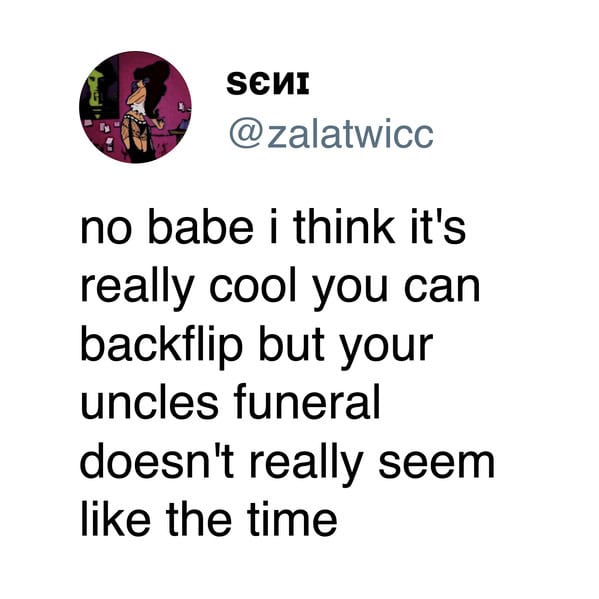Open the circular profile avatar
Image resolution: width=599 pixels, height=599 pixels.
pos(135,107)
